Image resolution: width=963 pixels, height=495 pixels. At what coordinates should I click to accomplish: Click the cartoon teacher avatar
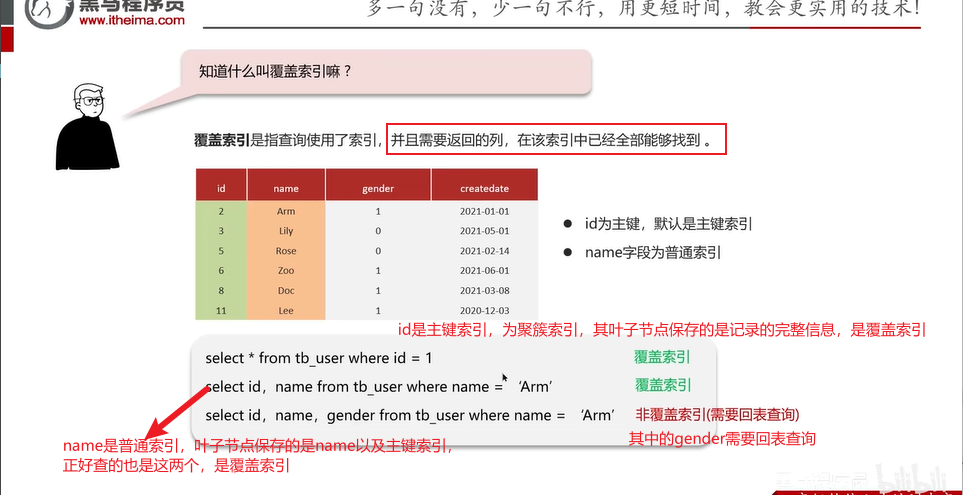tap(87, 127)
